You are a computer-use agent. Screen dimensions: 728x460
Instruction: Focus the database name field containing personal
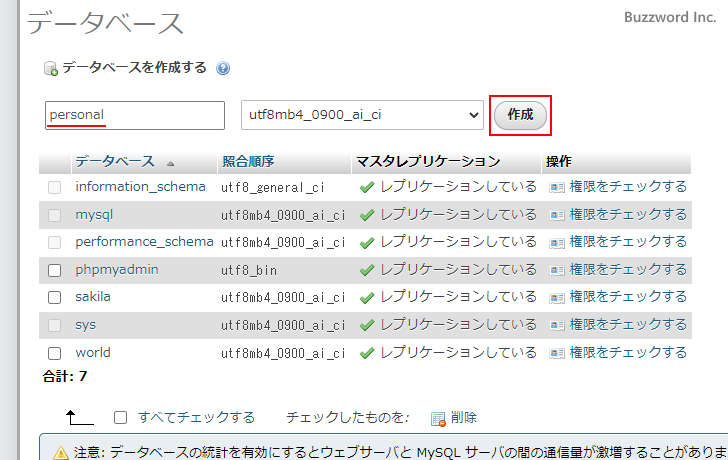pyautogui.click(x=135, y=115)
